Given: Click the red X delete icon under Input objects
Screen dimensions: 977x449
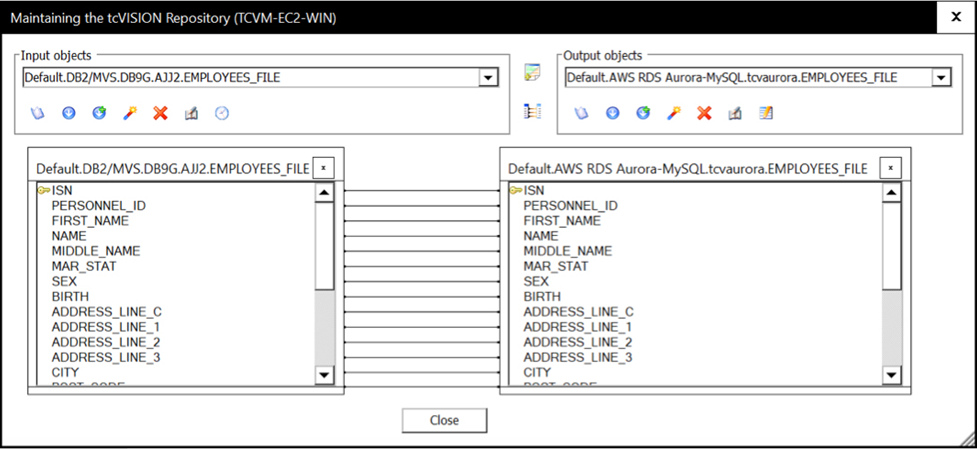Looking at the screenshot, I should (161, 113).
